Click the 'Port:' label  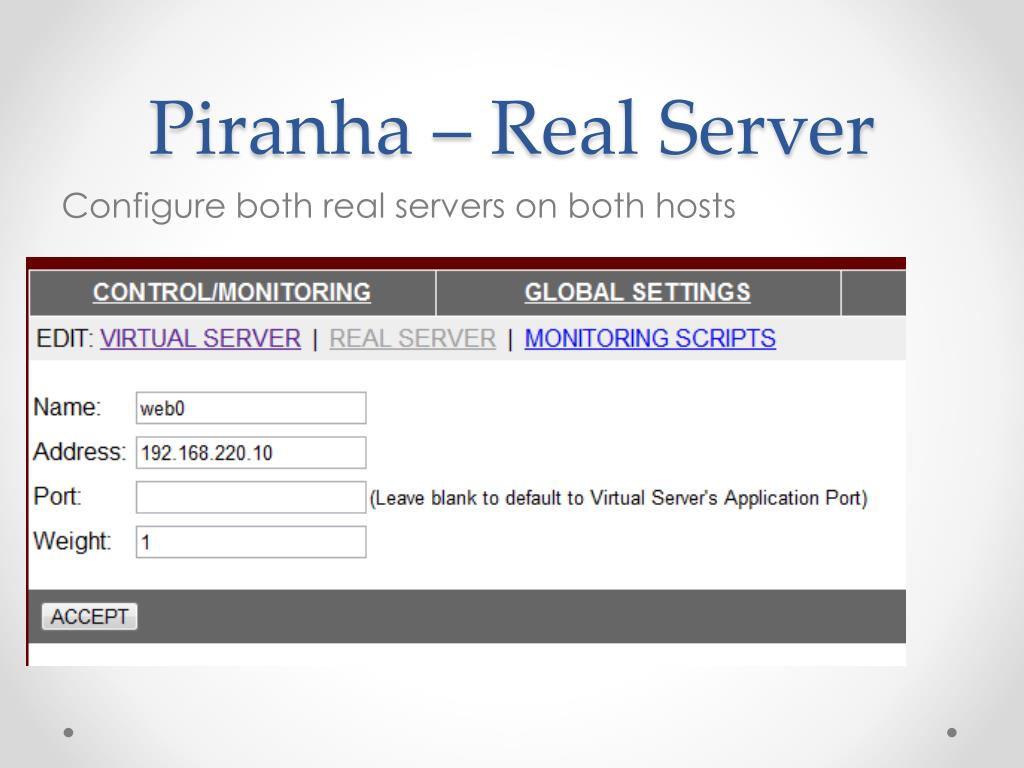pos(57,496)
